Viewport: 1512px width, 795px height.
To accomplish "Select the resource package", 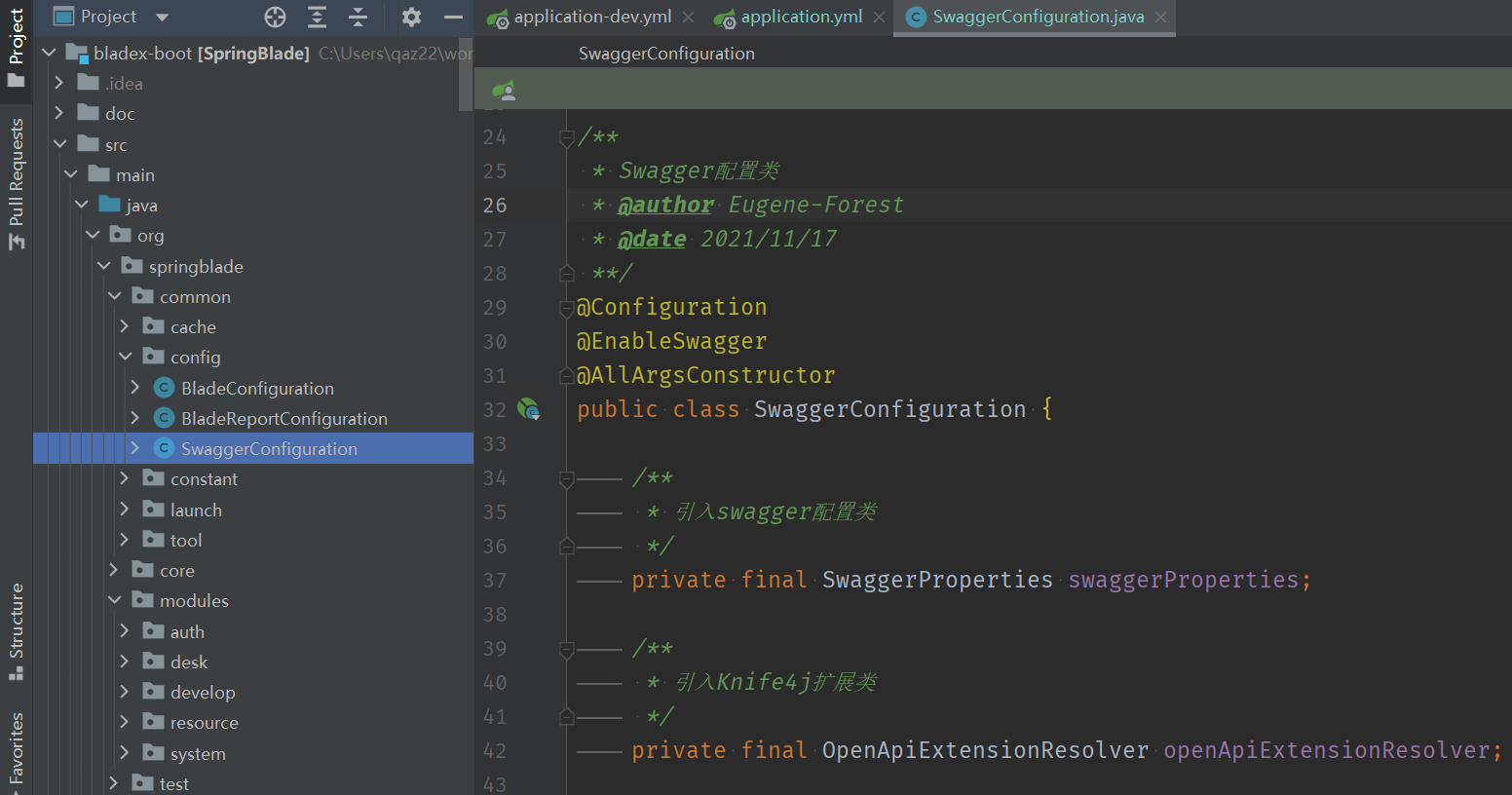I will point(204,722).
